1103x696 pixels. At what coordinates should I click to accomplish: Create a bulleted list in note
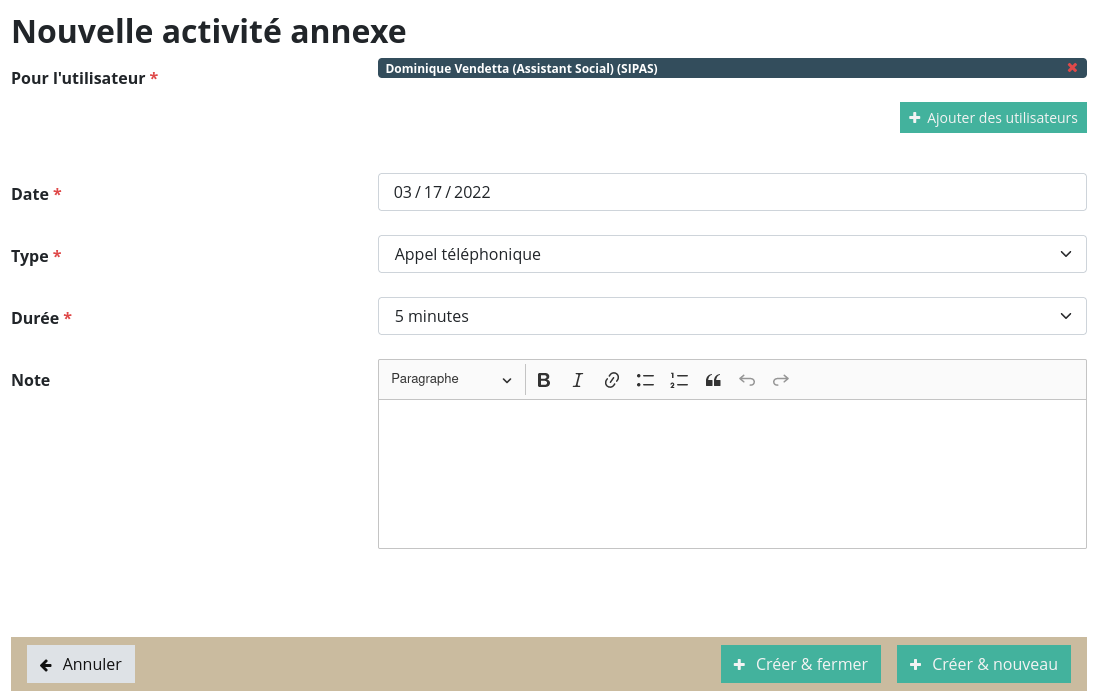tap(645, 380)
